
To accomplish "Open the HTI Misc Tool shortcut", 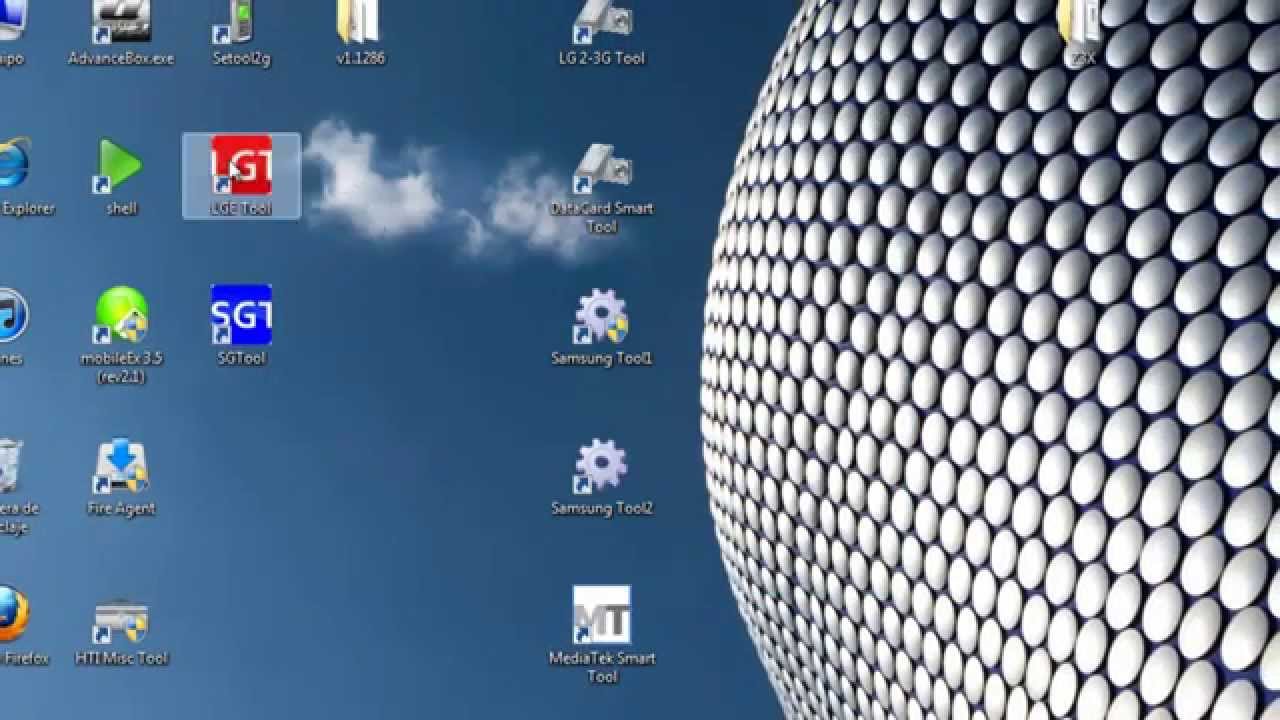I will coord(121,632).
